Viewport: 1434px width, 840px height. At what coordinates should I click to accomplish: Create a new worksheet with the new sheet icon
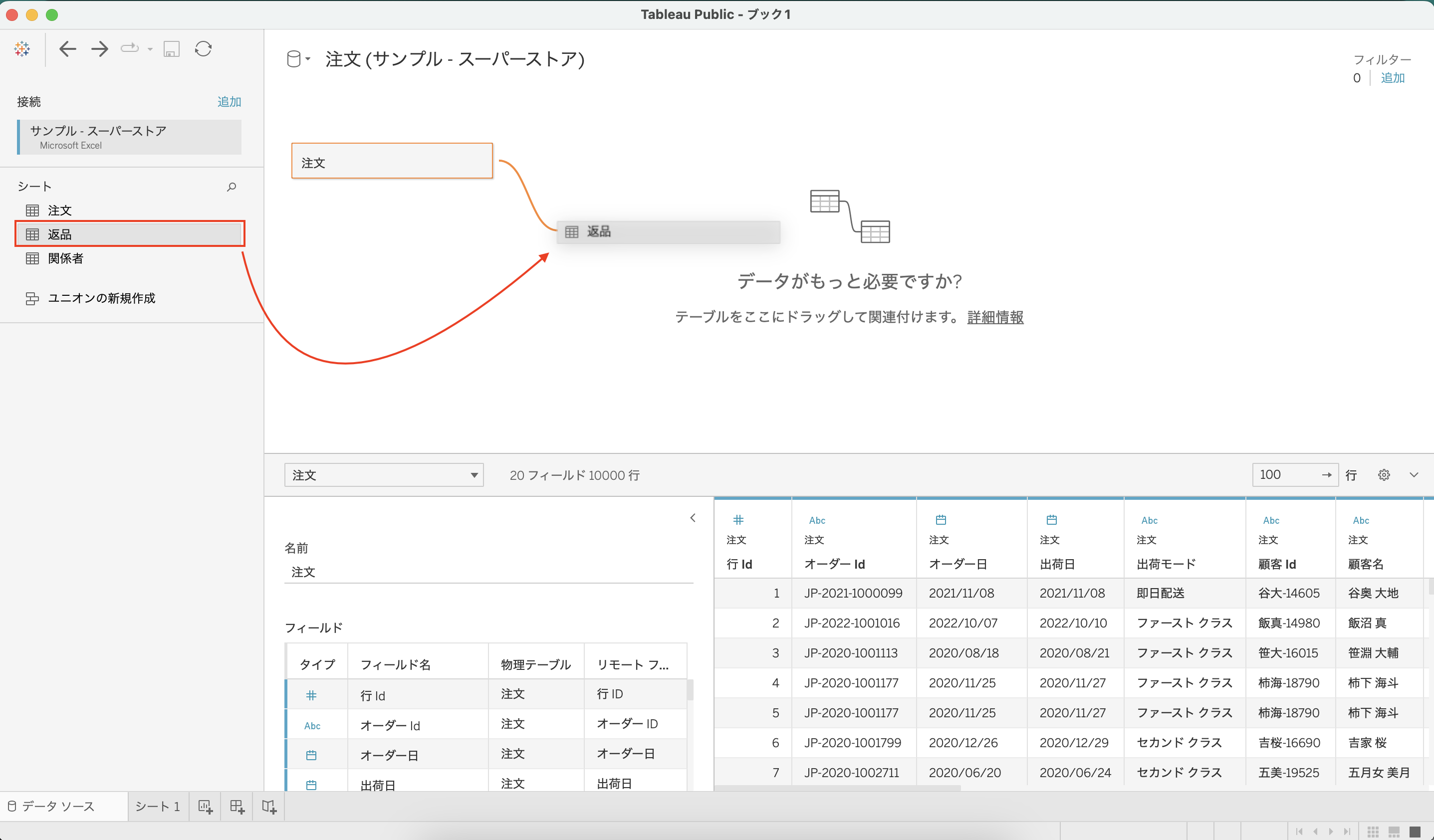205,806
